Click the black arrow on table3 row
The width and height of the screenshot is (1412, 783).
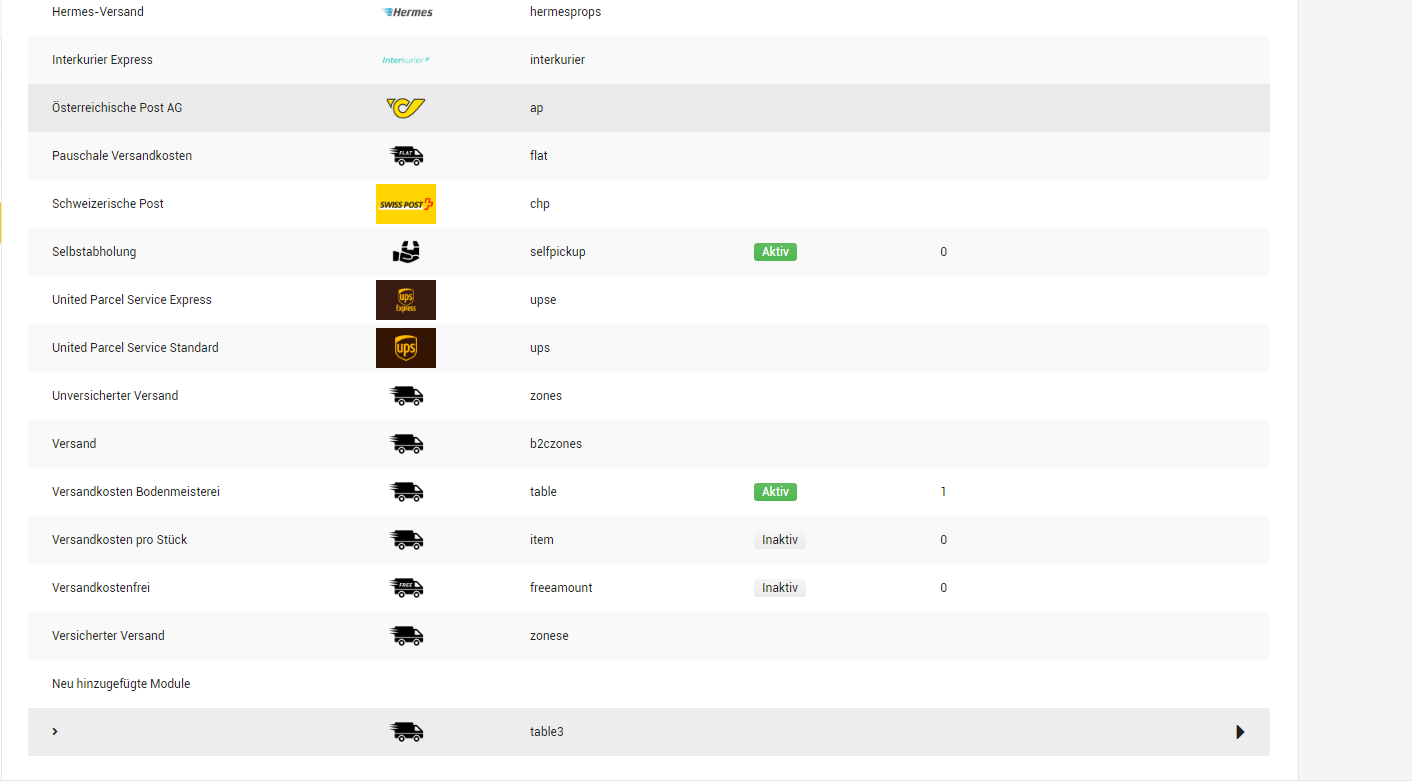coord(1240,732)
